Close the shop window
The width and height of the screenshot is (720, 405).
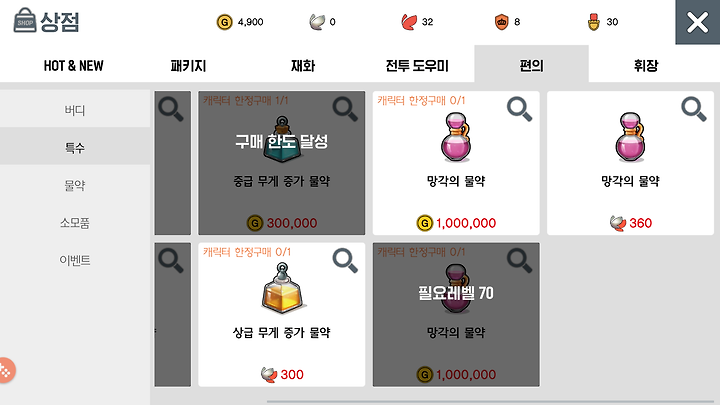tap(698, 22)
